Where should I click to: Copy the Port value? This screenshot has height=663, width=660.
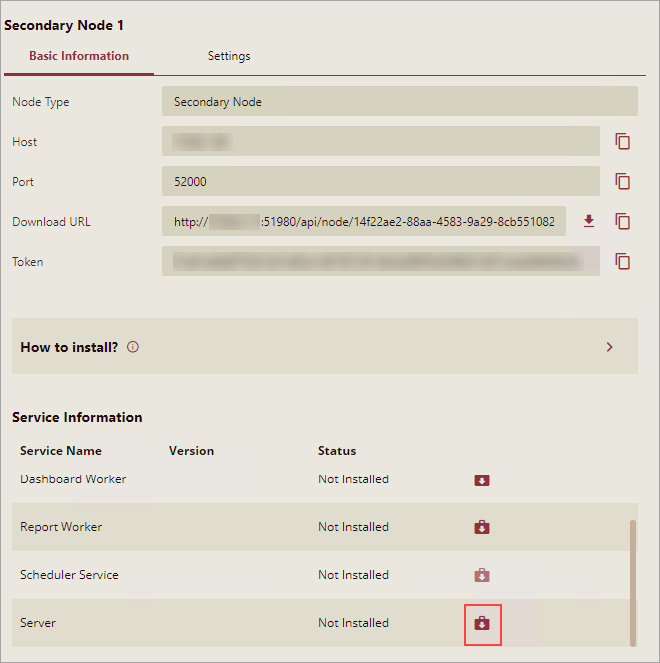622,181
